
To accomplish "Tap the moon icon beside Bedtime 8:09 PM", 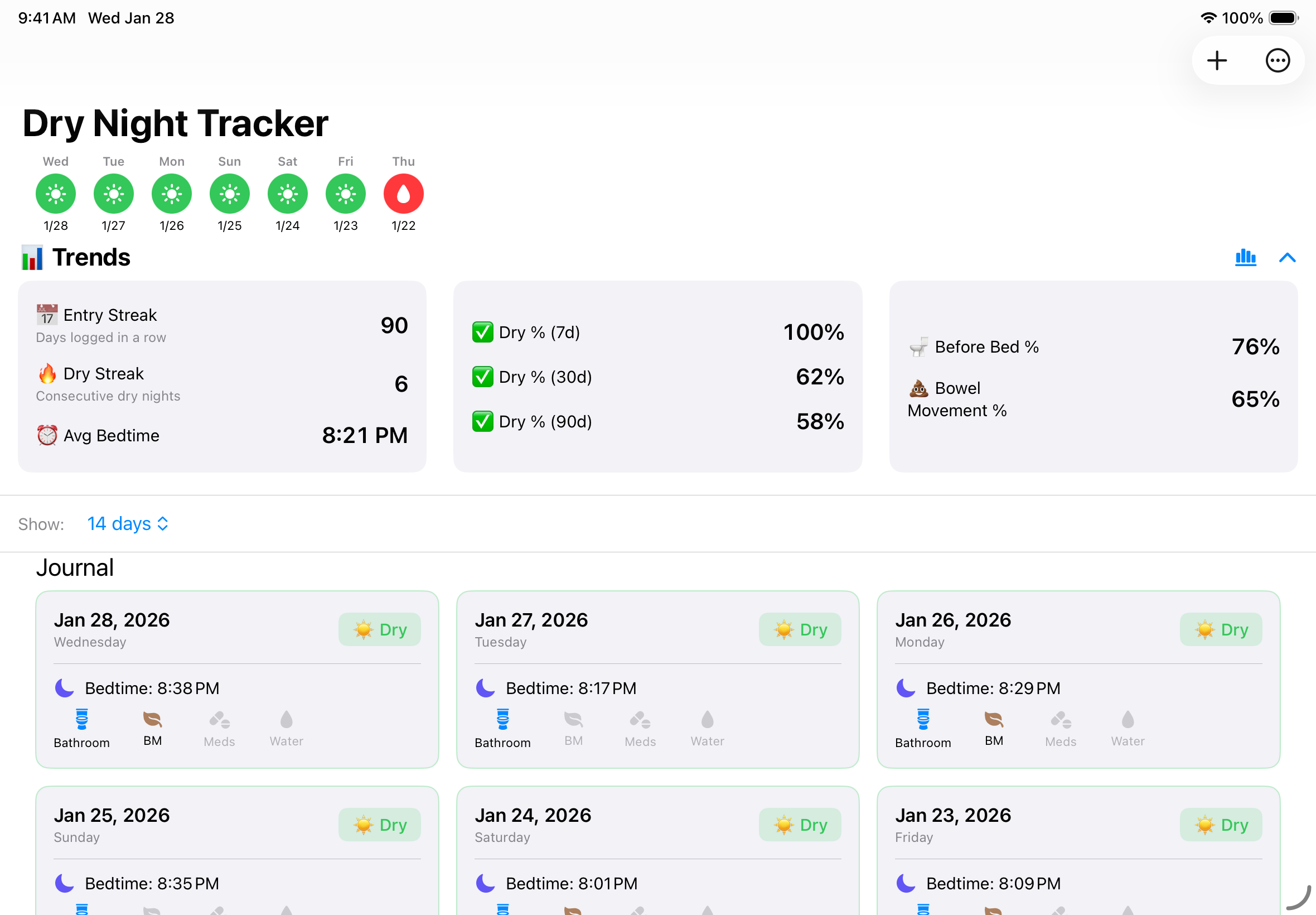I will pyautogui.click(x=906, y=883).
